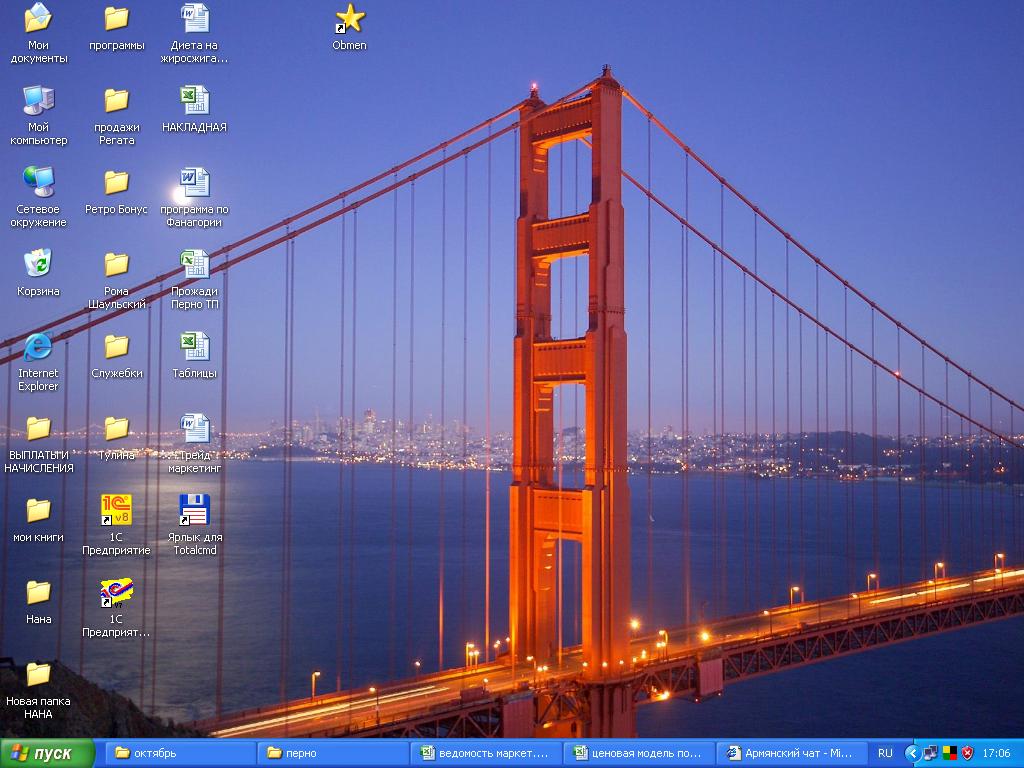Click the red security shield tray icon
Viewport: 1024px width, 768px height.
click(967, 753)
